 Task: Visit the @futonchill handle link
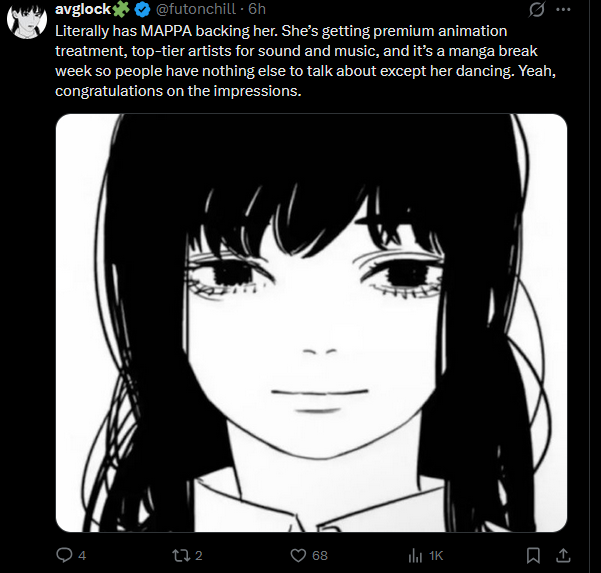(195, 9)
